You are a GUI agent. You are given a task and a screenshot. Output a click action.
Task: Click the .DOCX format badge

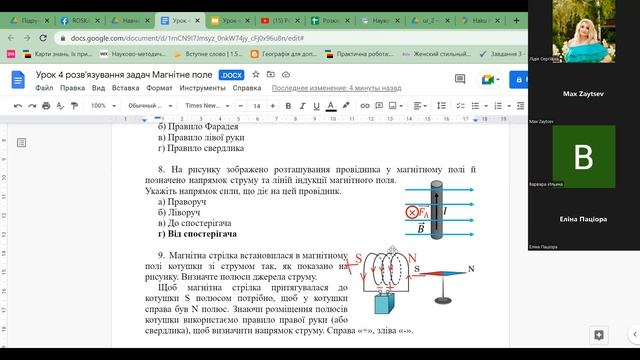click(x=231, y=75)
